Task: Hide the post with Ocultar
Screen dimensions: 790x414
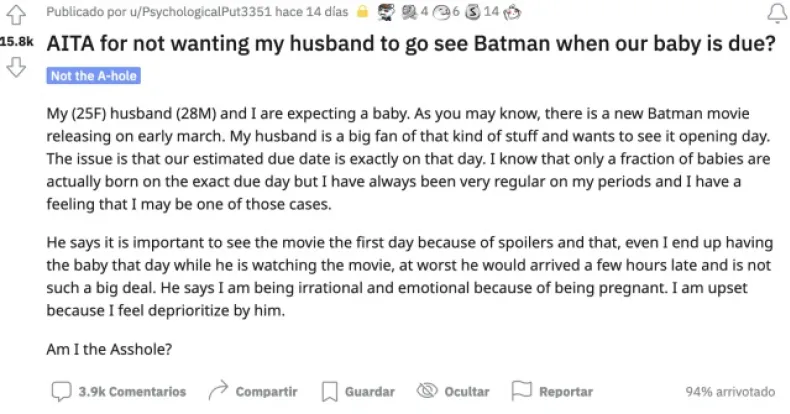Action: tap(452, 391)
